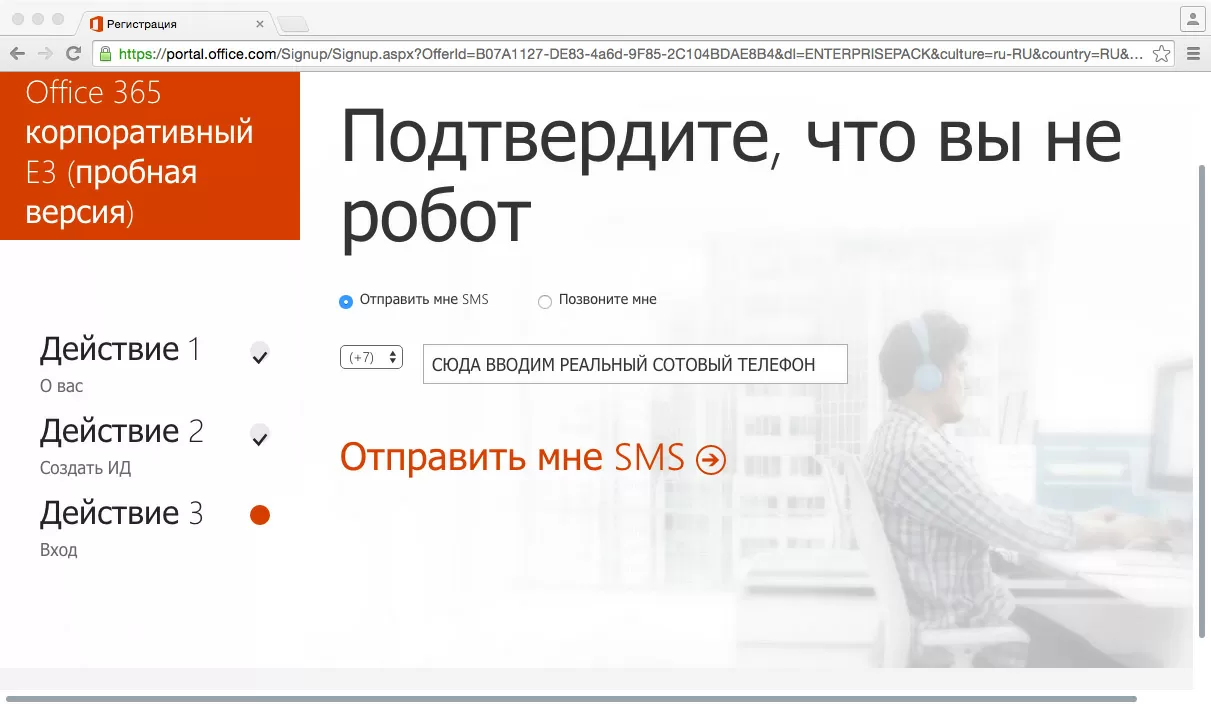Screen dimensions: 1211x708
Task: Click the portal.office.com address bar
Action: coord(631,54)
